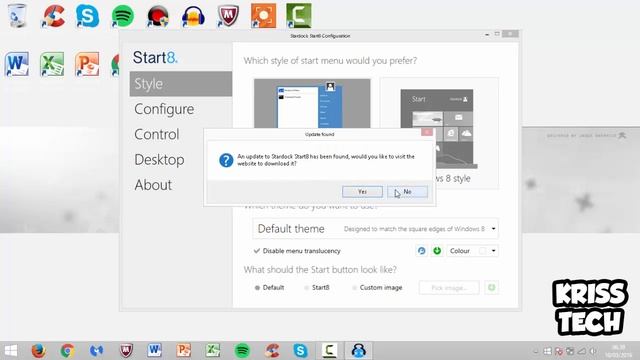This screenshot has width=640, height=360.
Task: Choose the Windows 8 style menu thumbnail
Action: tap(439, 133)
